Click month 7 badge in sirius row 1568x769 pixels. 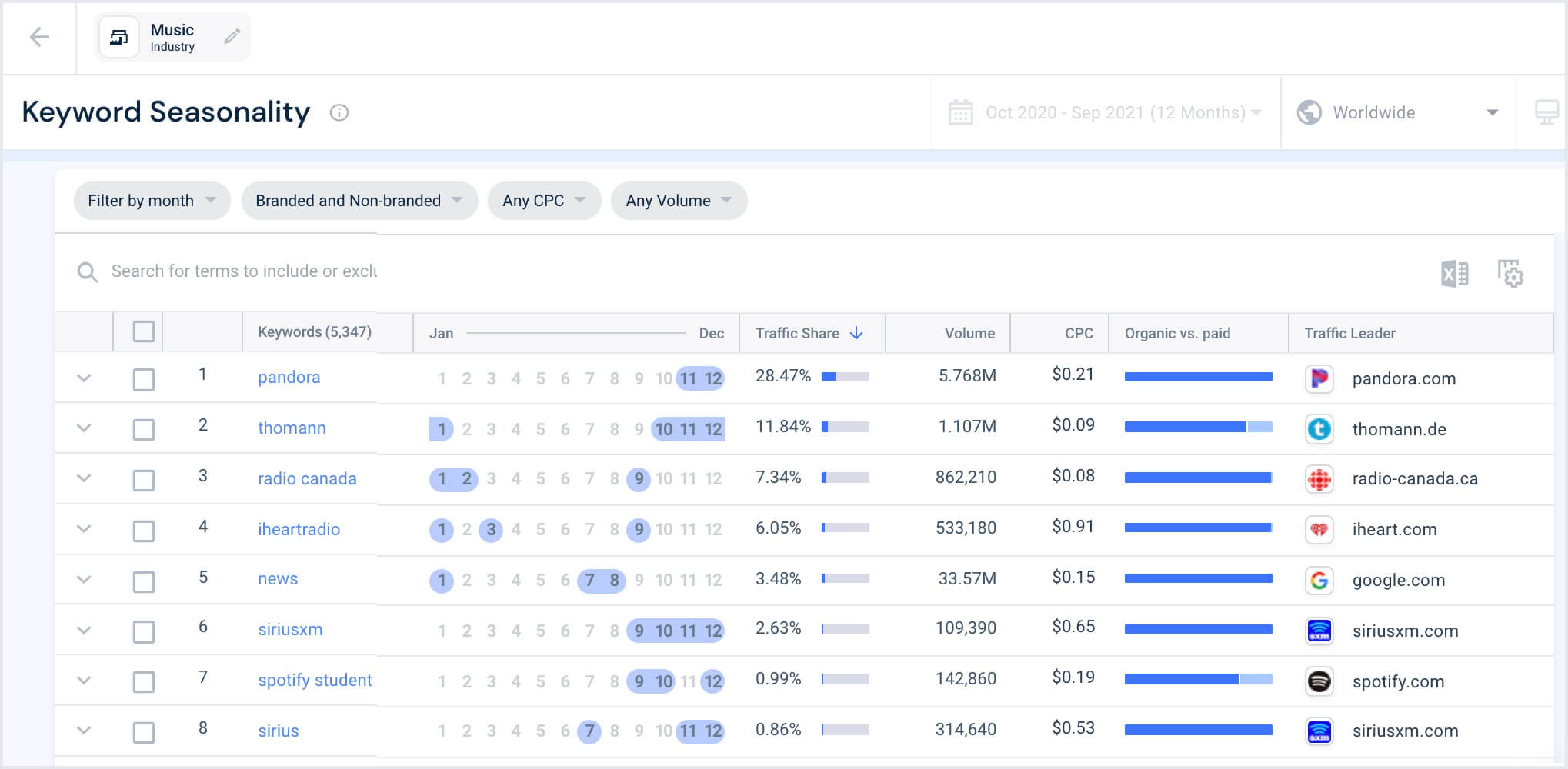coord(589,731)
